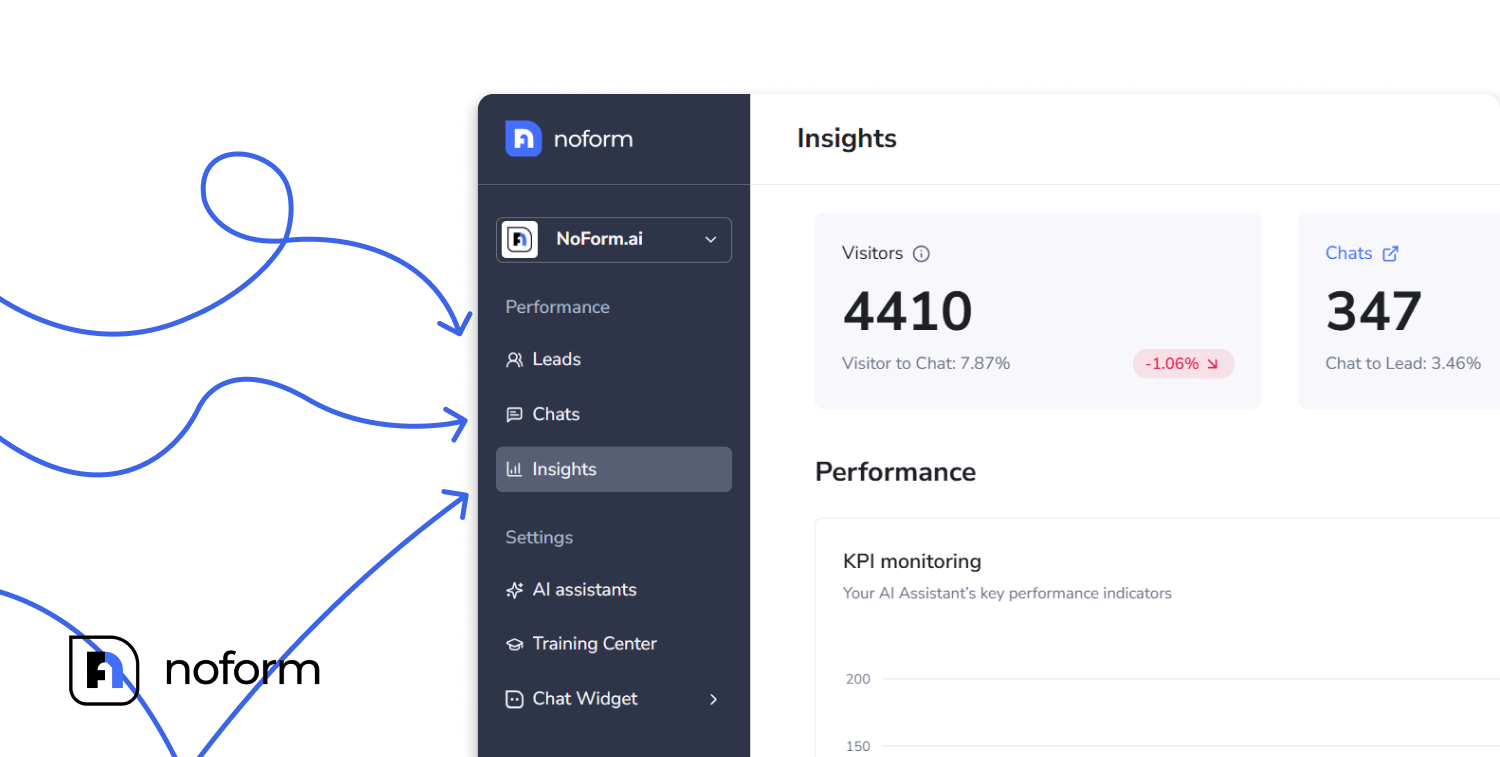
Task: Expand the Chat Widget submenu chevron
Action: click(713, 700)
